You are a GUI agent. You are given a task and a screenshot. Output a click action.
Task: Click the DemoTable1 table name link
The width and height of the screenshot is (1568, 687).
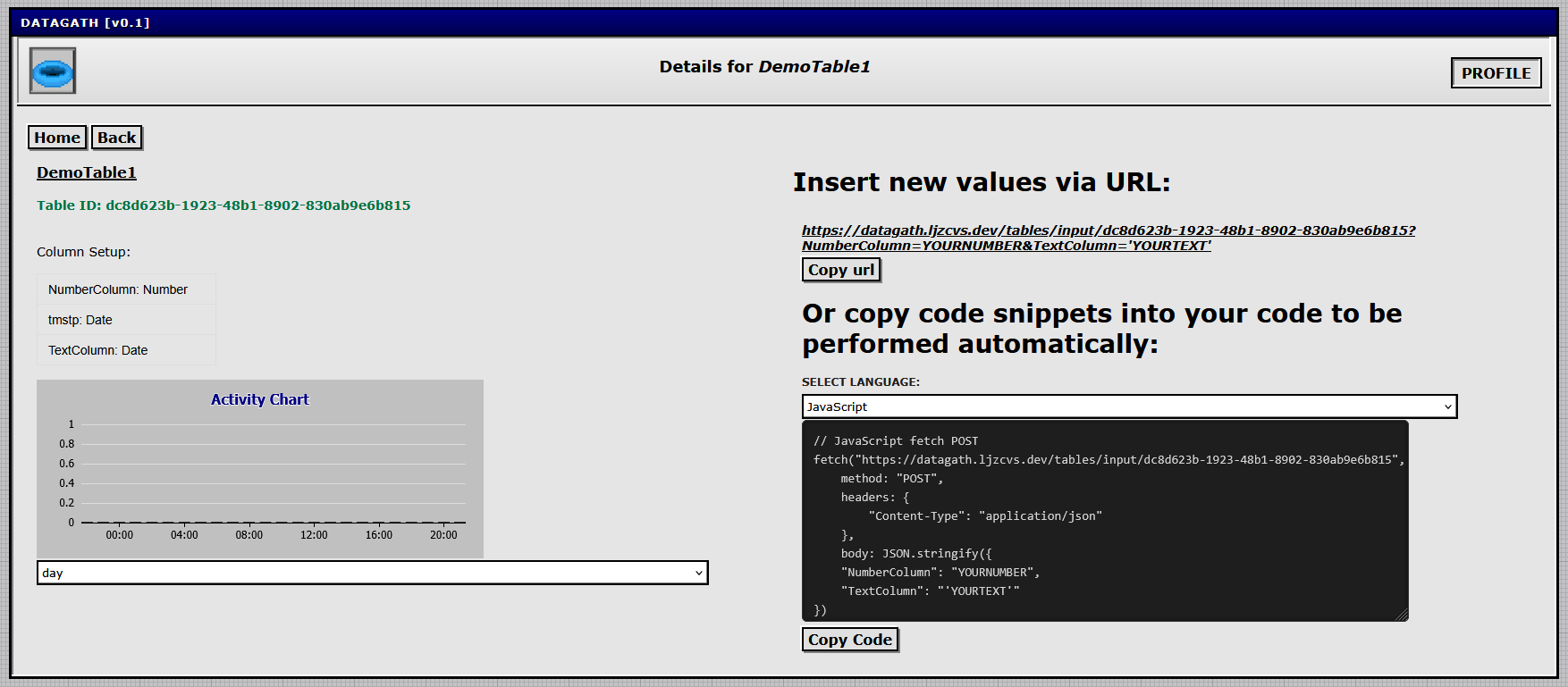(87, 172)
